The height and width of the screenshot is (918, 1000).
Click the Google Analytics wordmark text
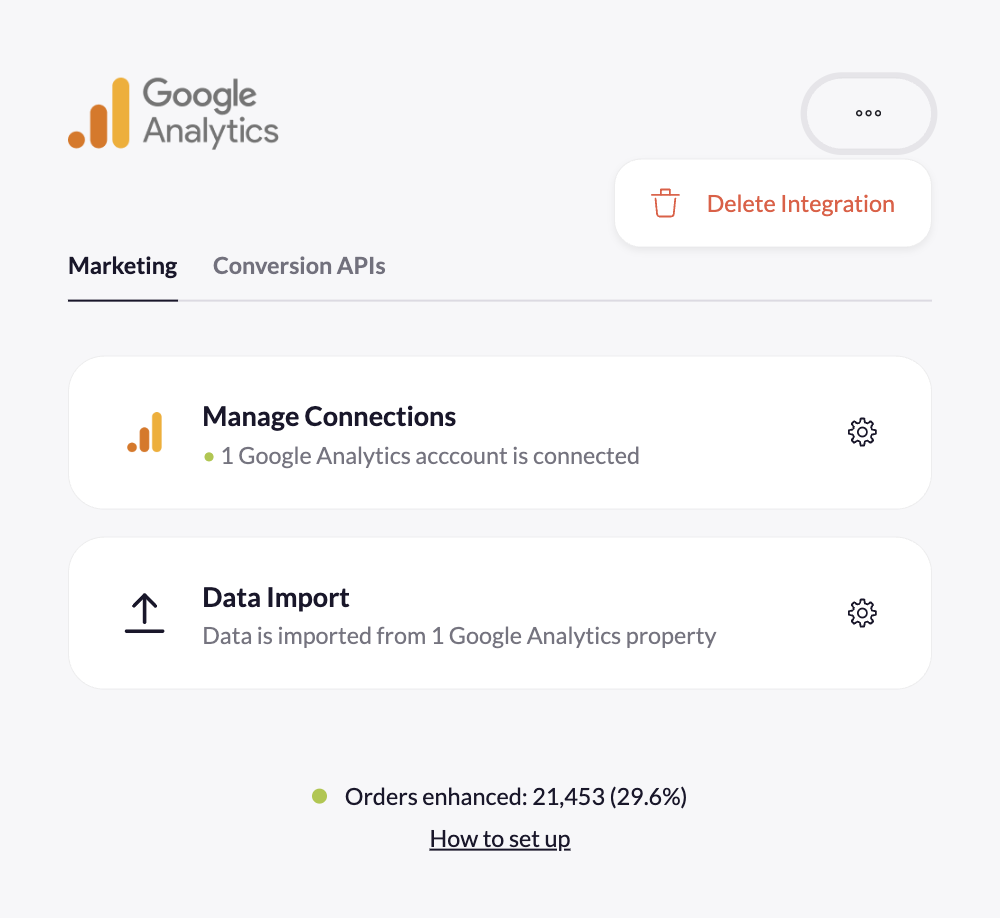pyautogui.click(x=210, y=113)
